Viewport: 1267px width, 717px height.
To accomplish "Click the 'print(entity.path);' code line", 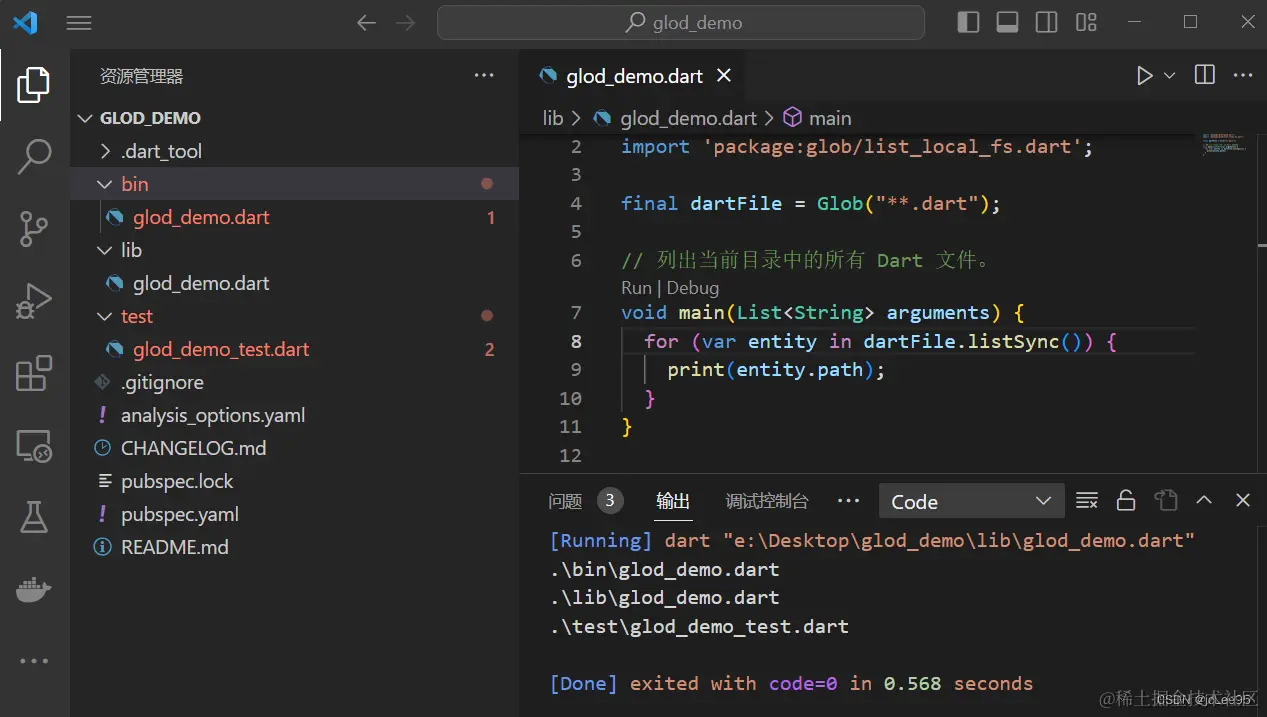I will [777, 370].
